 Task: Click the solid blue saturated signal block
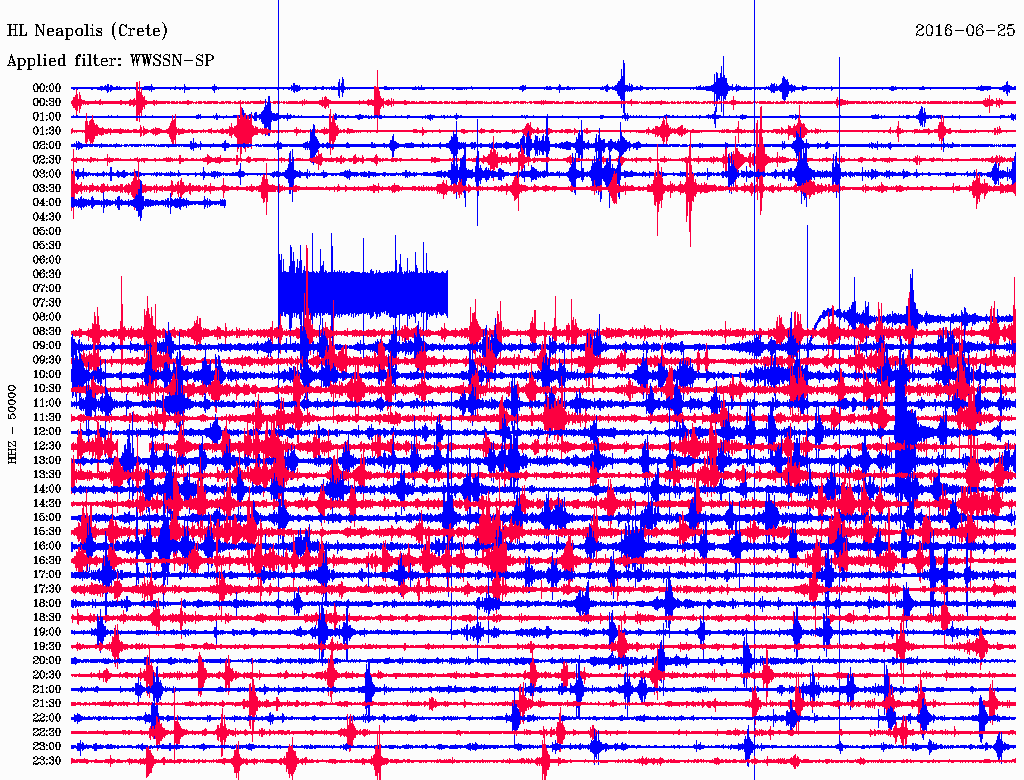(x=363, y=294)
